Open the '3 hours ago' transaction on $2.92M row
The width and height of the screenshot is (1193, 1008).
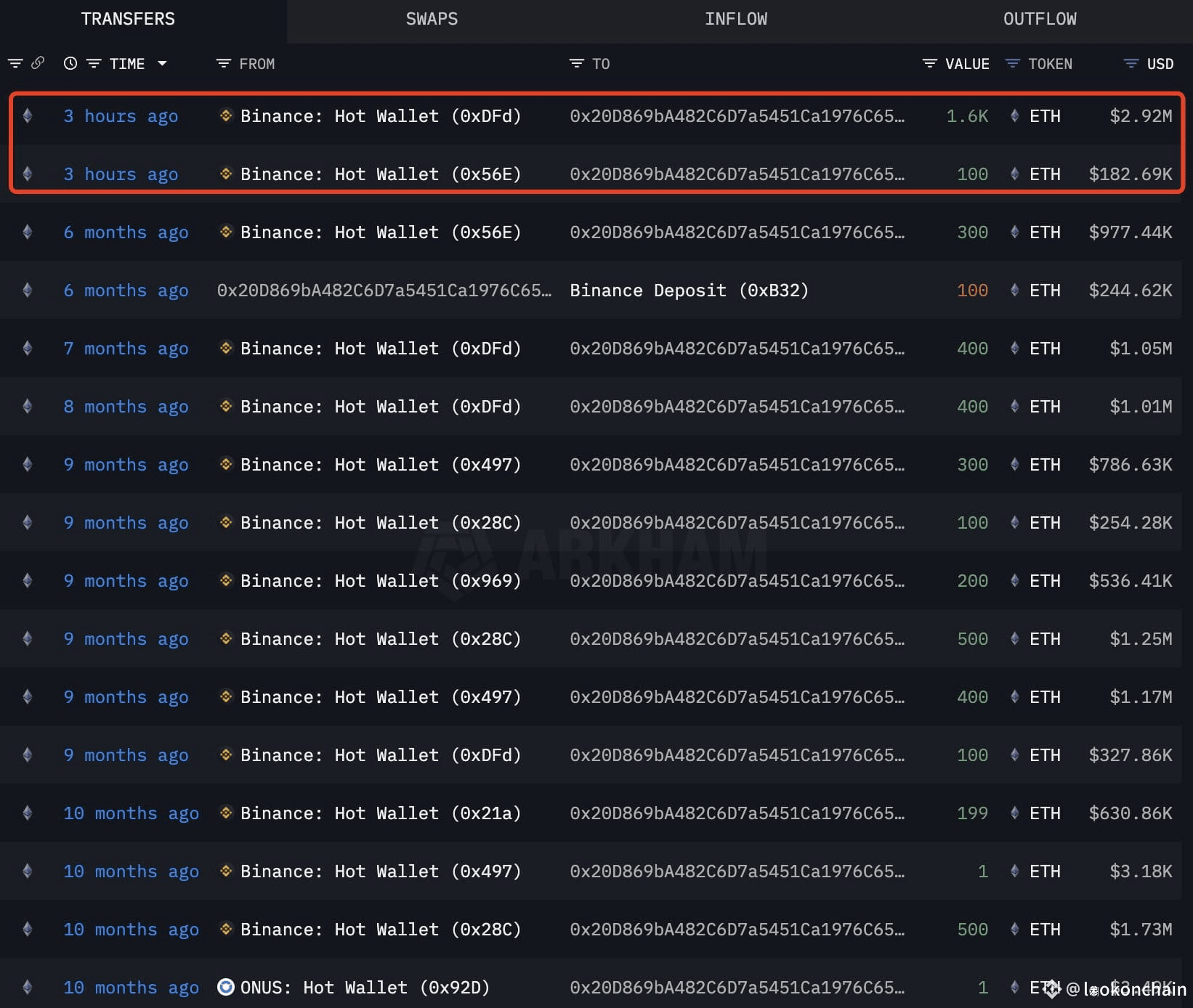click(x=121, y=116)
